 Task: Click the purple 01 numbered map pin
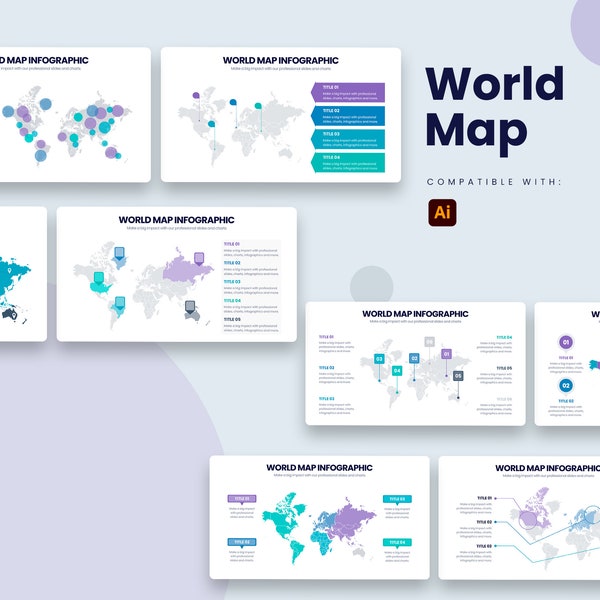click(x=446, y=354)
